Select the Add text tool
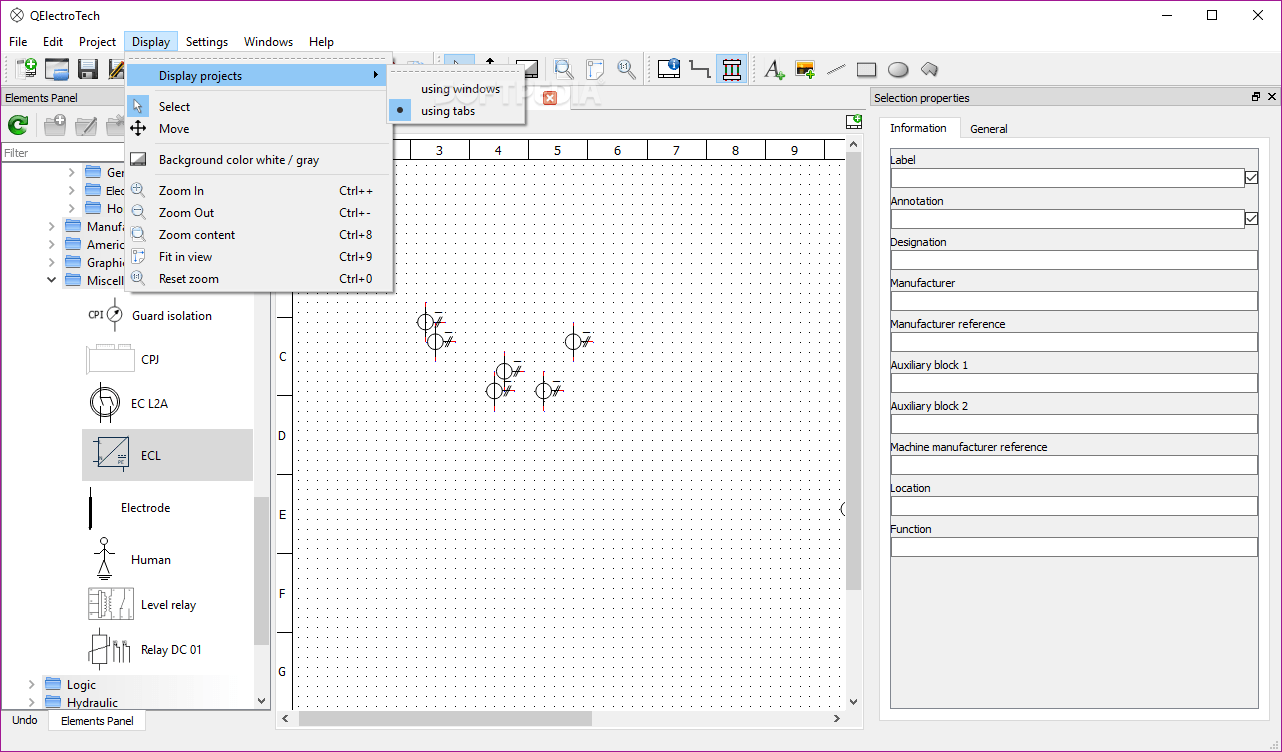 [773, 69]
